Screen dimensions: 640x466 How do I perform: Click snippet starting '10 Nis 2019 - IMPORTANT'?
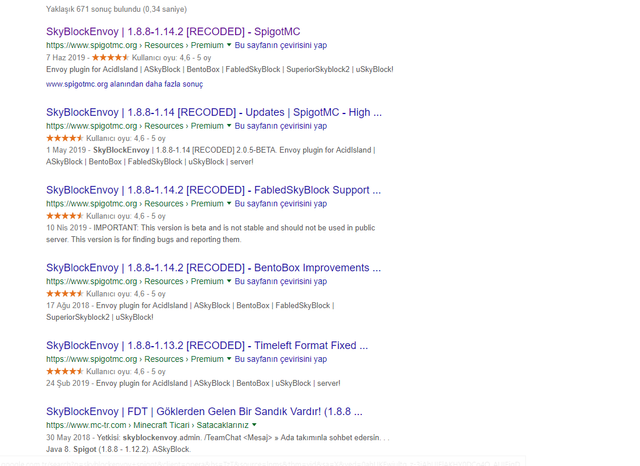[x=211, y=233]
